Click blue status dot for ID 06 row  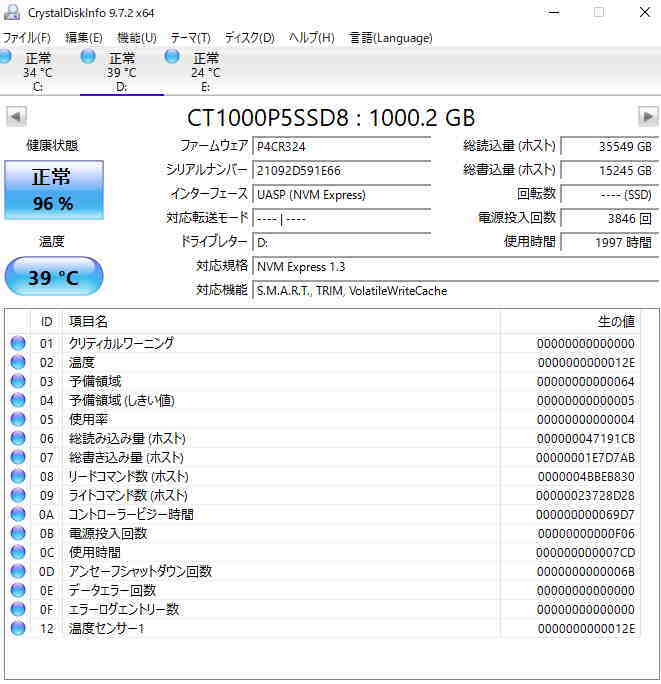[x=18, y=438]
